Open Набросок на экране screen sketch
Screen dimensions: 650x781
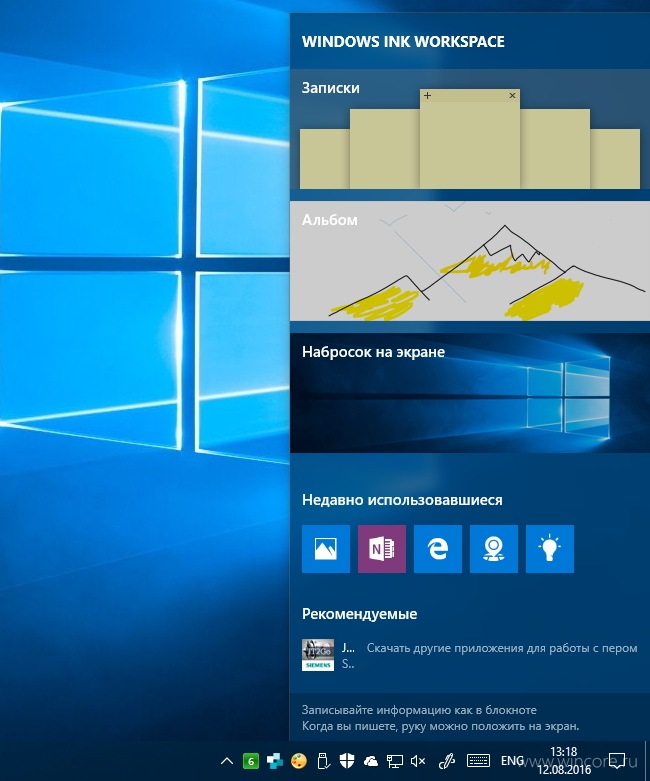pos(470,392)
